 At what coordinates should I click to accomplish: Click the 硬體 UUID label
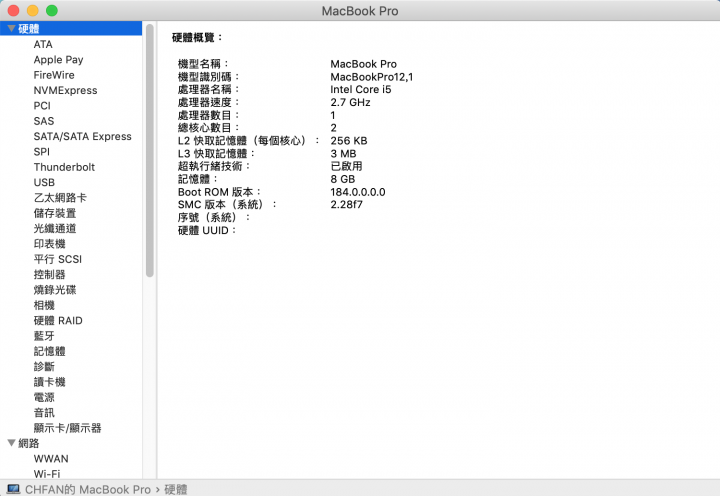click(207, 230)
